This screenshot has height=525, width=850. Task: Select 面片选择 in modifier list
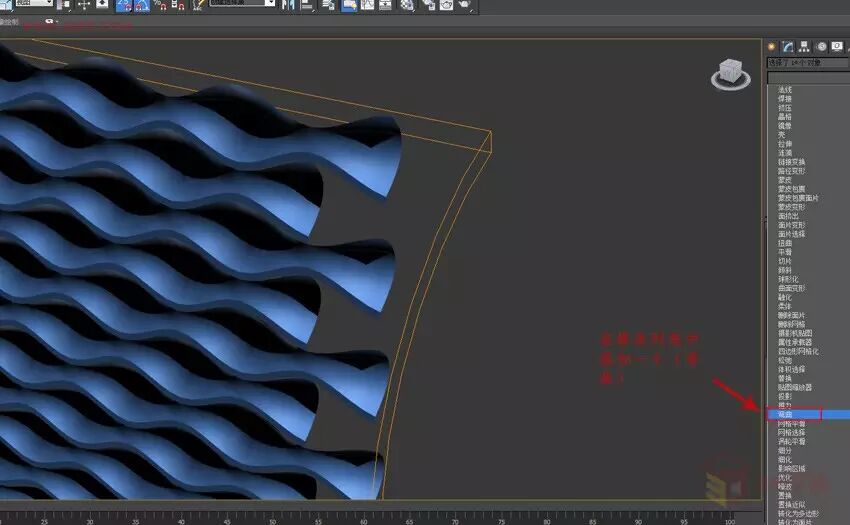point(791,234)
